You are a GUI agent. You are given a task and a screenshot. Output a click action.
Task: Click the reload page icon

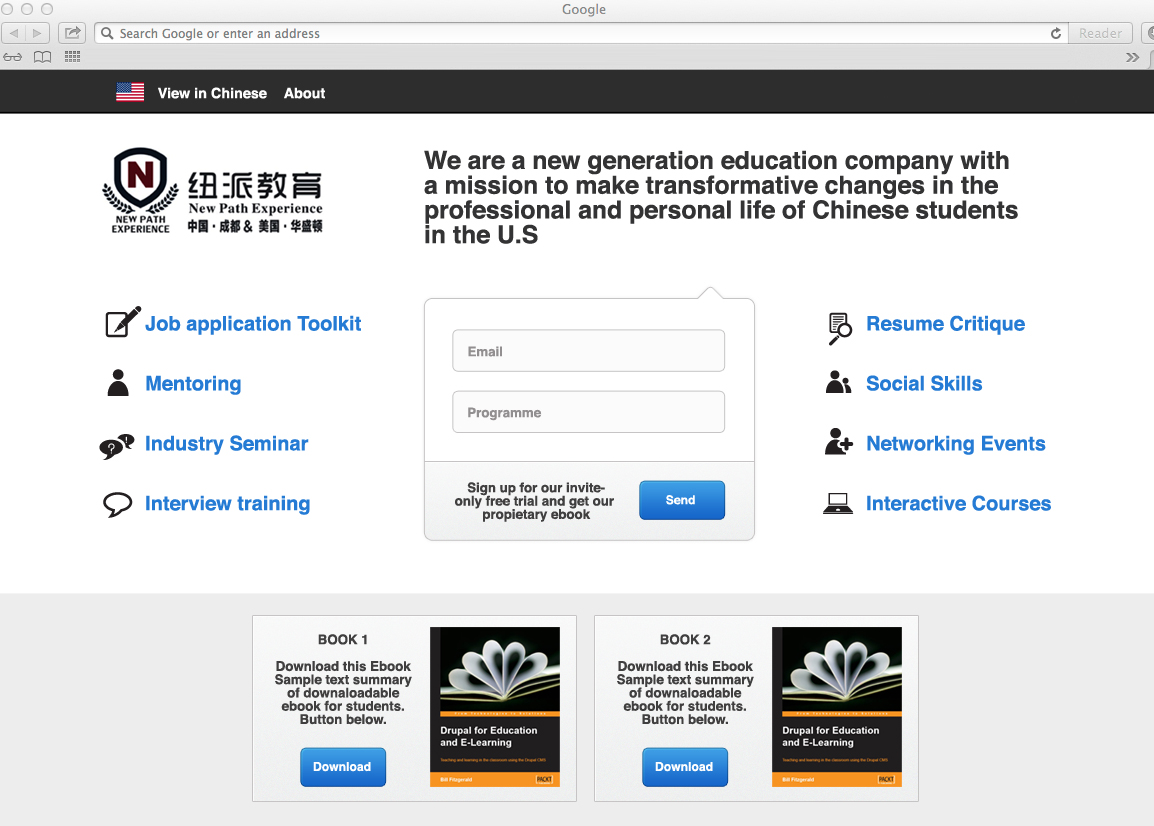coord(1055,33)
